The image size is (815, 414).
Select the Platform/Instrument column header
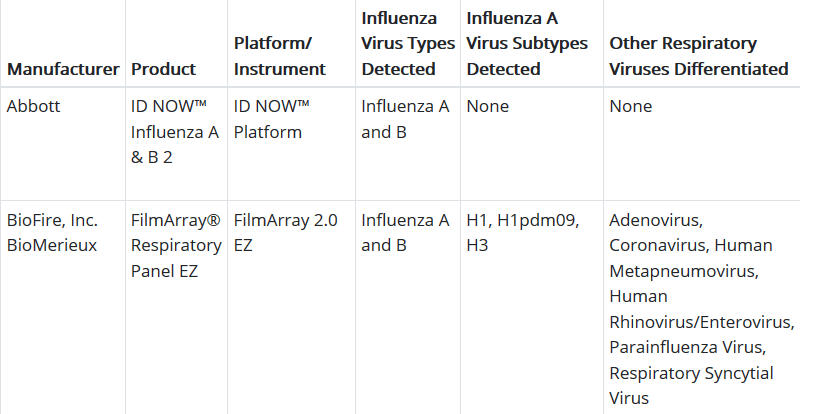tap(279, 56)
